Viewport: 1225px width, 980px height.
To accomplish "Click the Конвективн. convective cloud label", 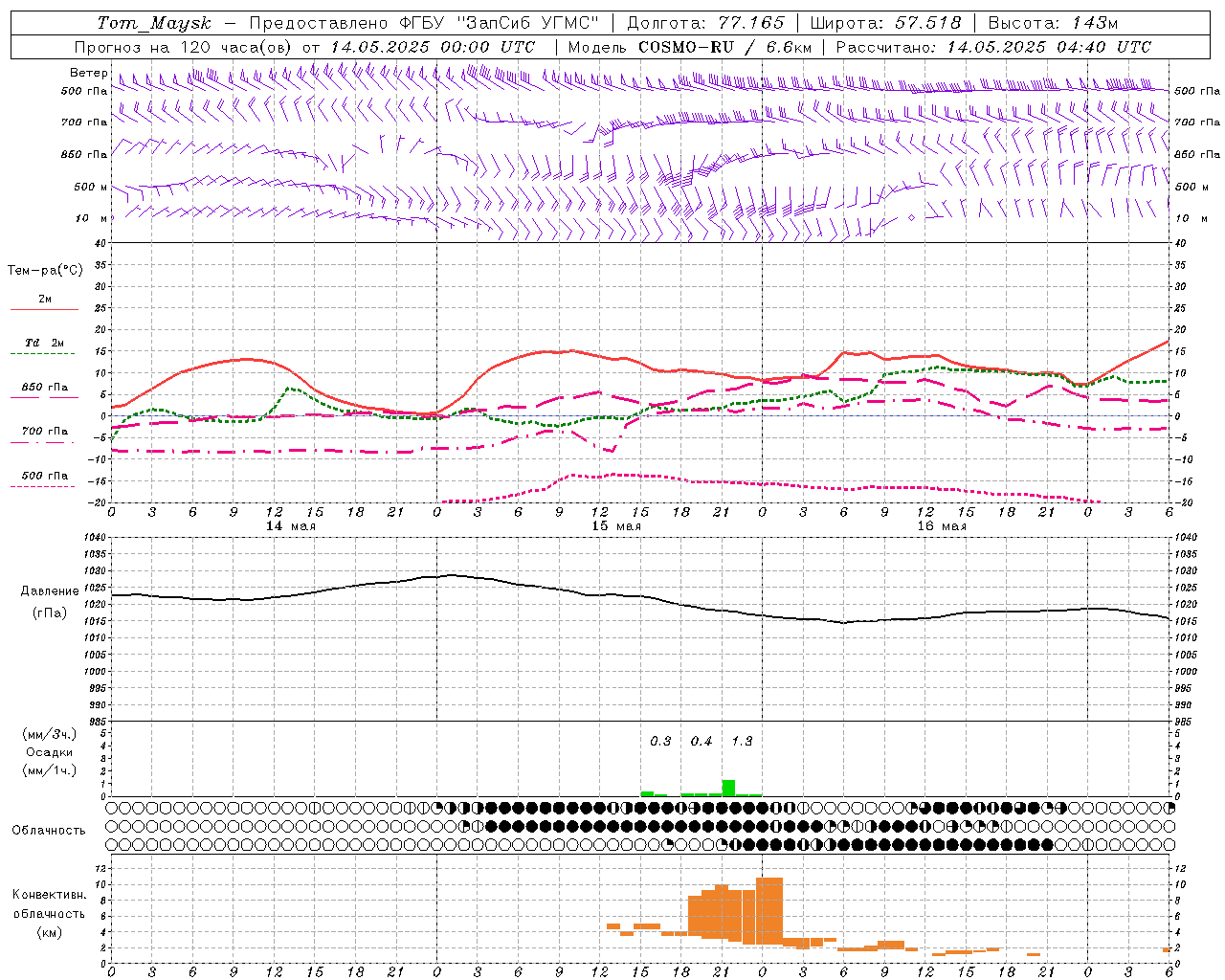I will coord(50,895).
